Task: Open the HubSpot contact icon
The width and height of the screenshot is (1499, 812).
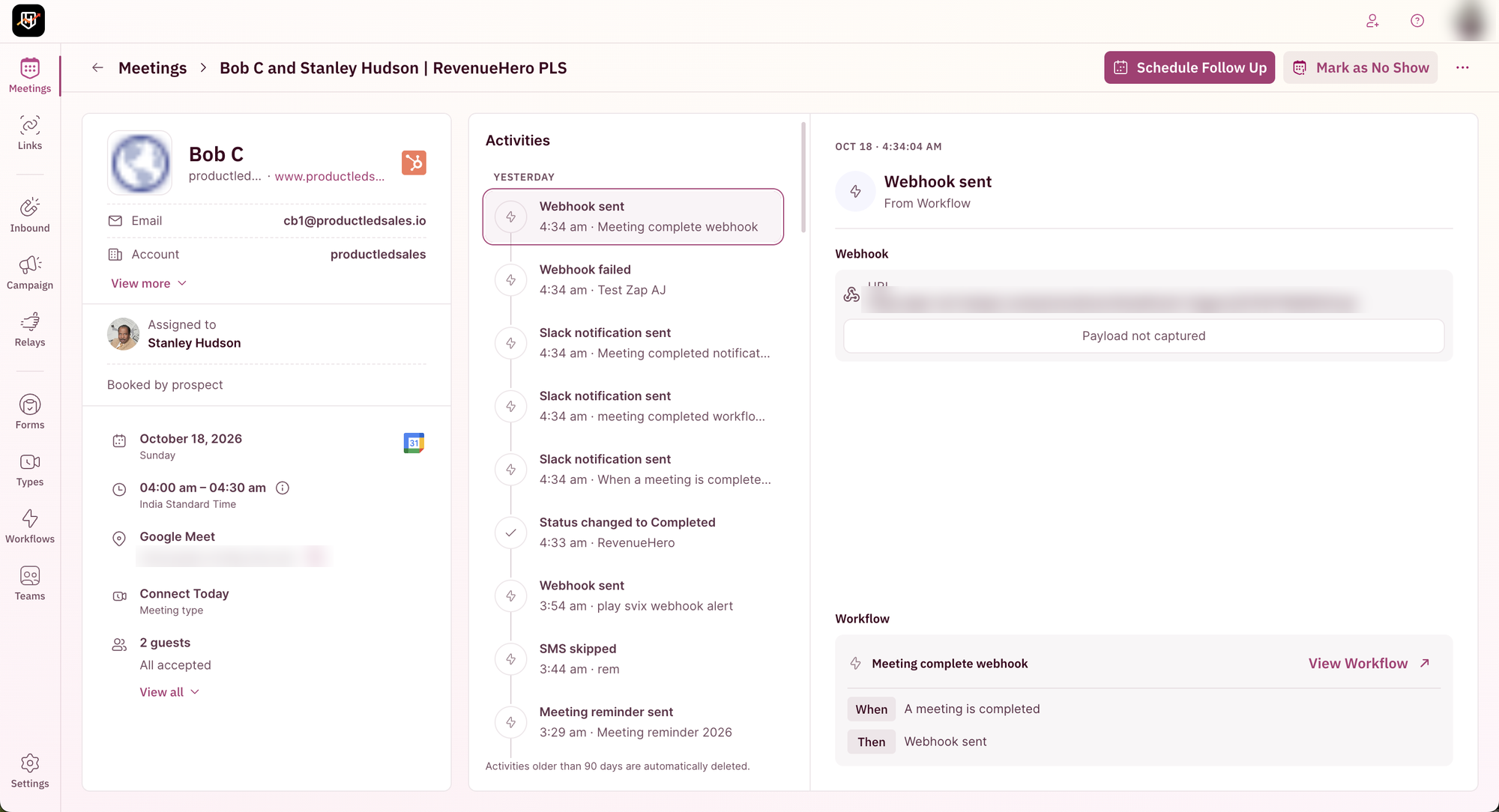Action: tap(414, 163)
